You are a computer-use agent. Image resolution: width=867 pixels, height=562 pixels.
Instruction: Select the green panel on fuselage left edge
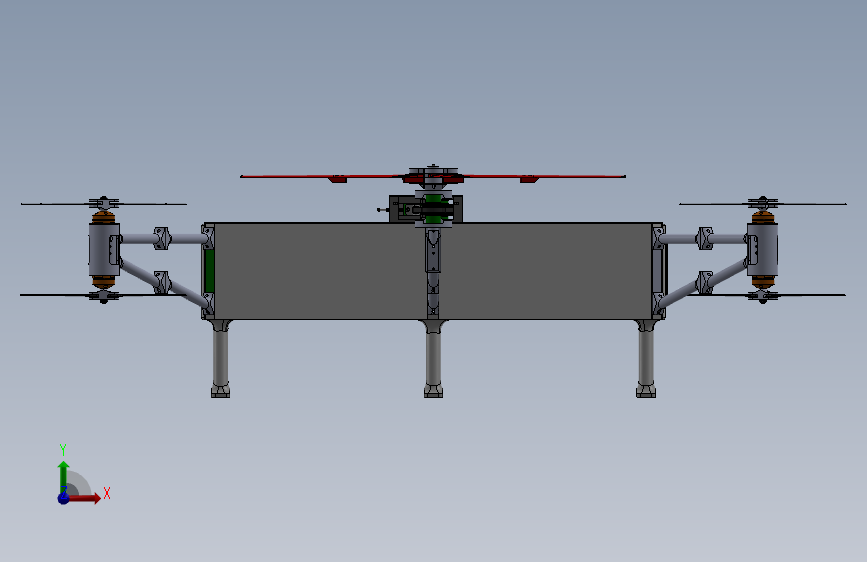(x=209, y=270)
